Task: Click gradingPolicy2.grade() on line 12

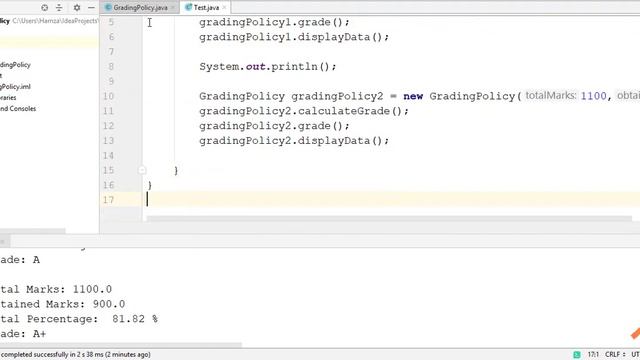Action: coord(274,126)
